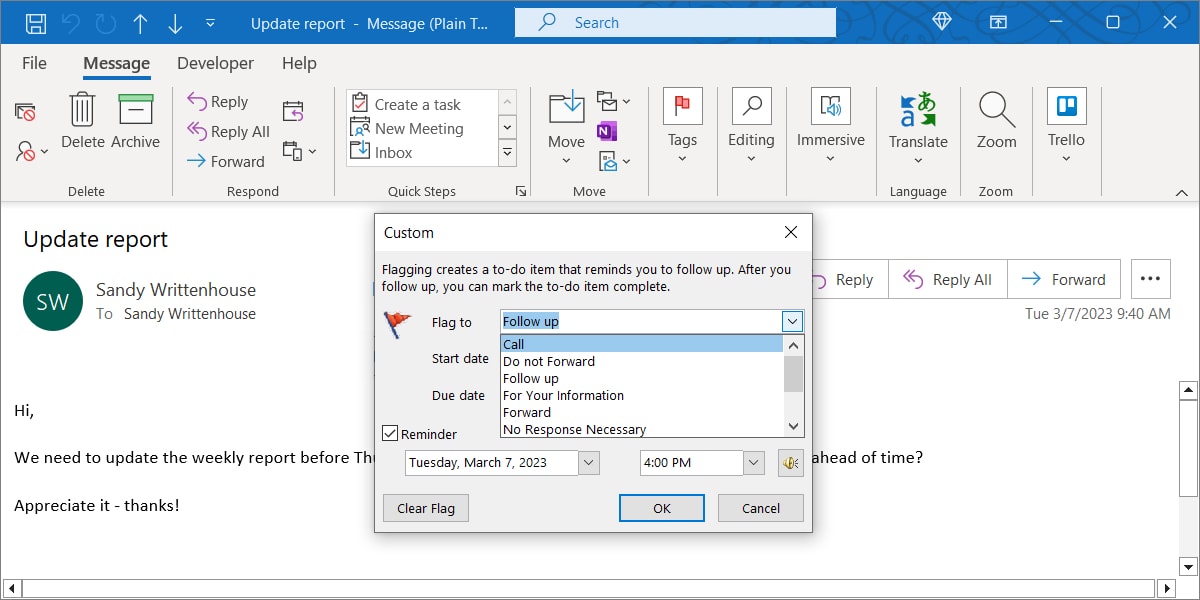Toggle the Reminder checkbox

(390, 433)
